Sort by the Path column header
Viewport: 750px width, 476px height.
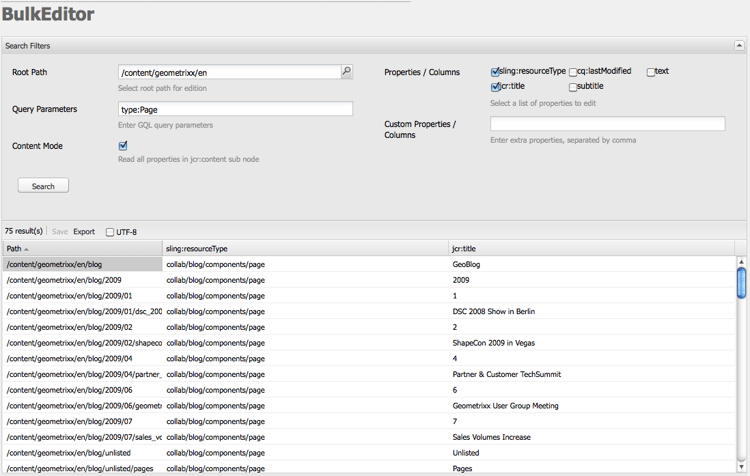coord(83,248)
